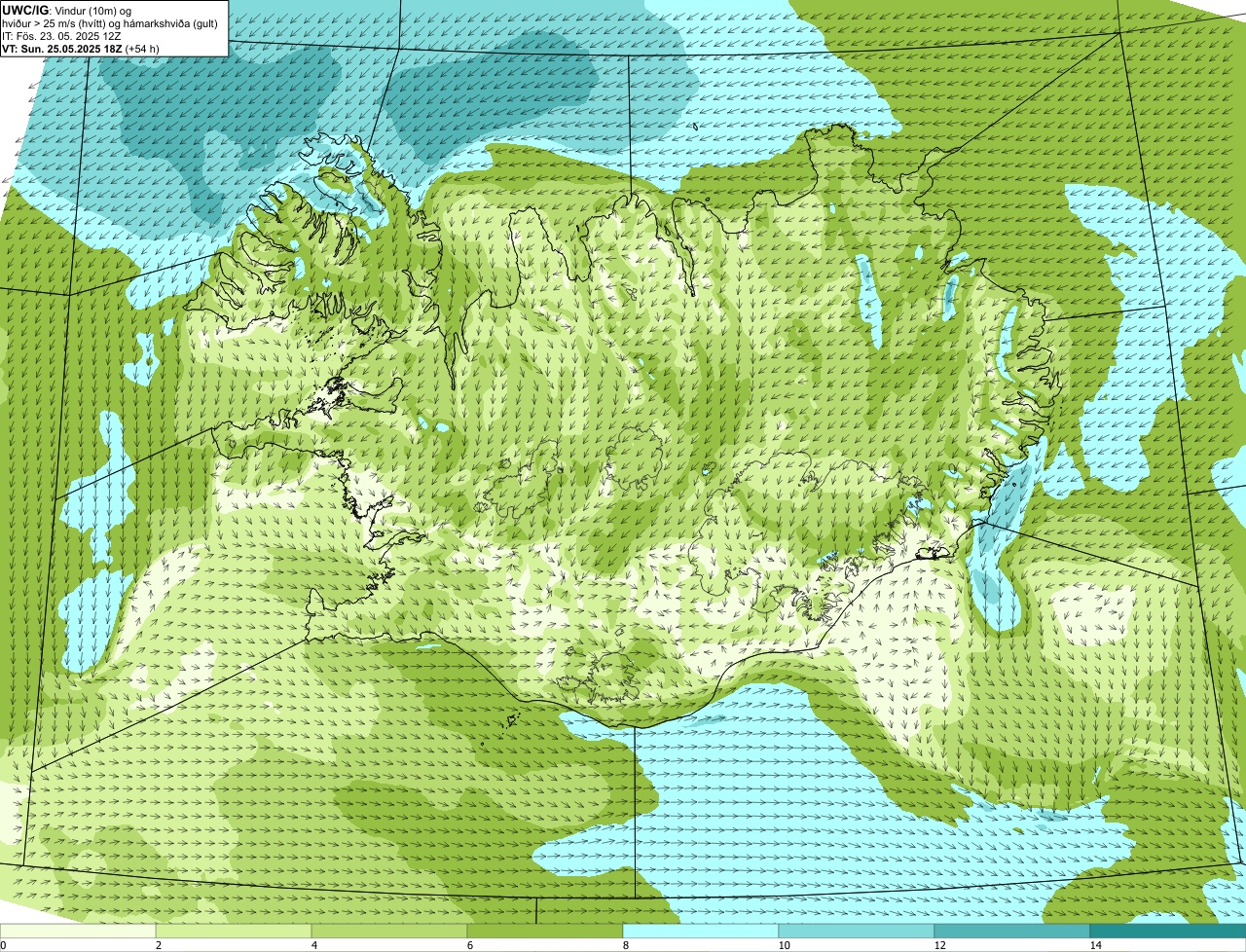Click the 8–10 m/s light cyan legend segment
This screenshot has width=1246, height=952.
(701, 931)
